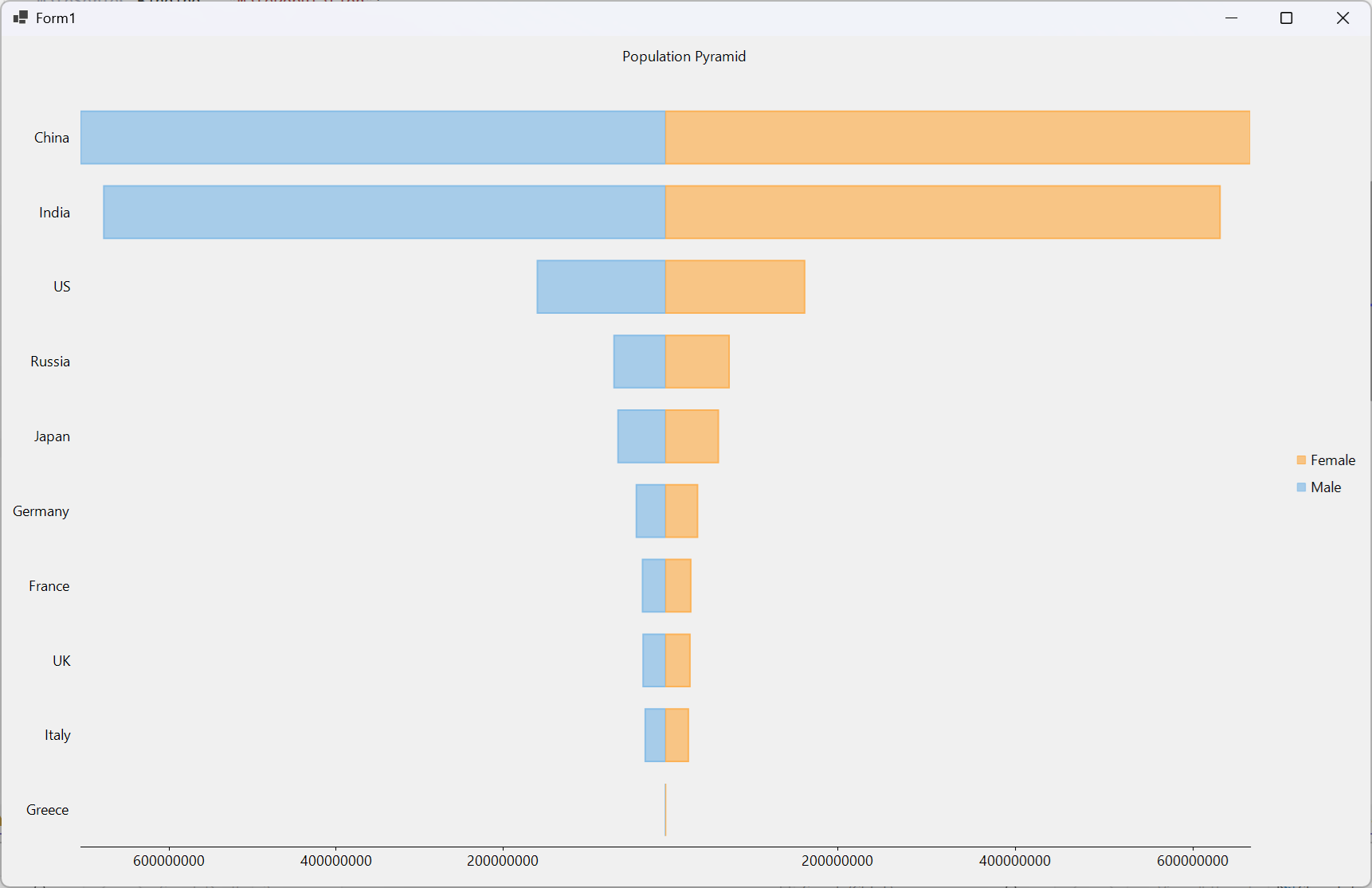The width and height of the screenshot is (1372, 888).
Task: Click Germany's orange female bar
Action: tap(681, 511)
